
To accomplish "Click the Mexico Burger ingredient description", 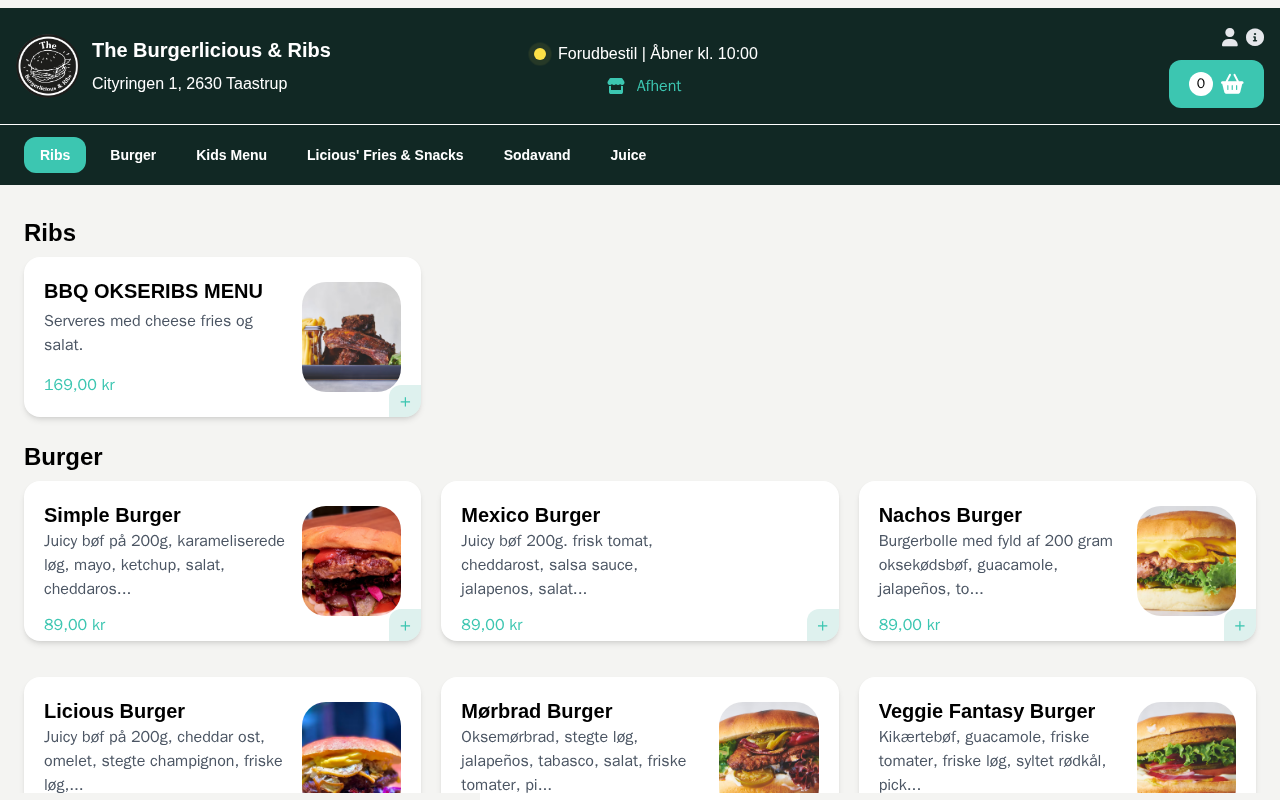I will pos(557,565).
